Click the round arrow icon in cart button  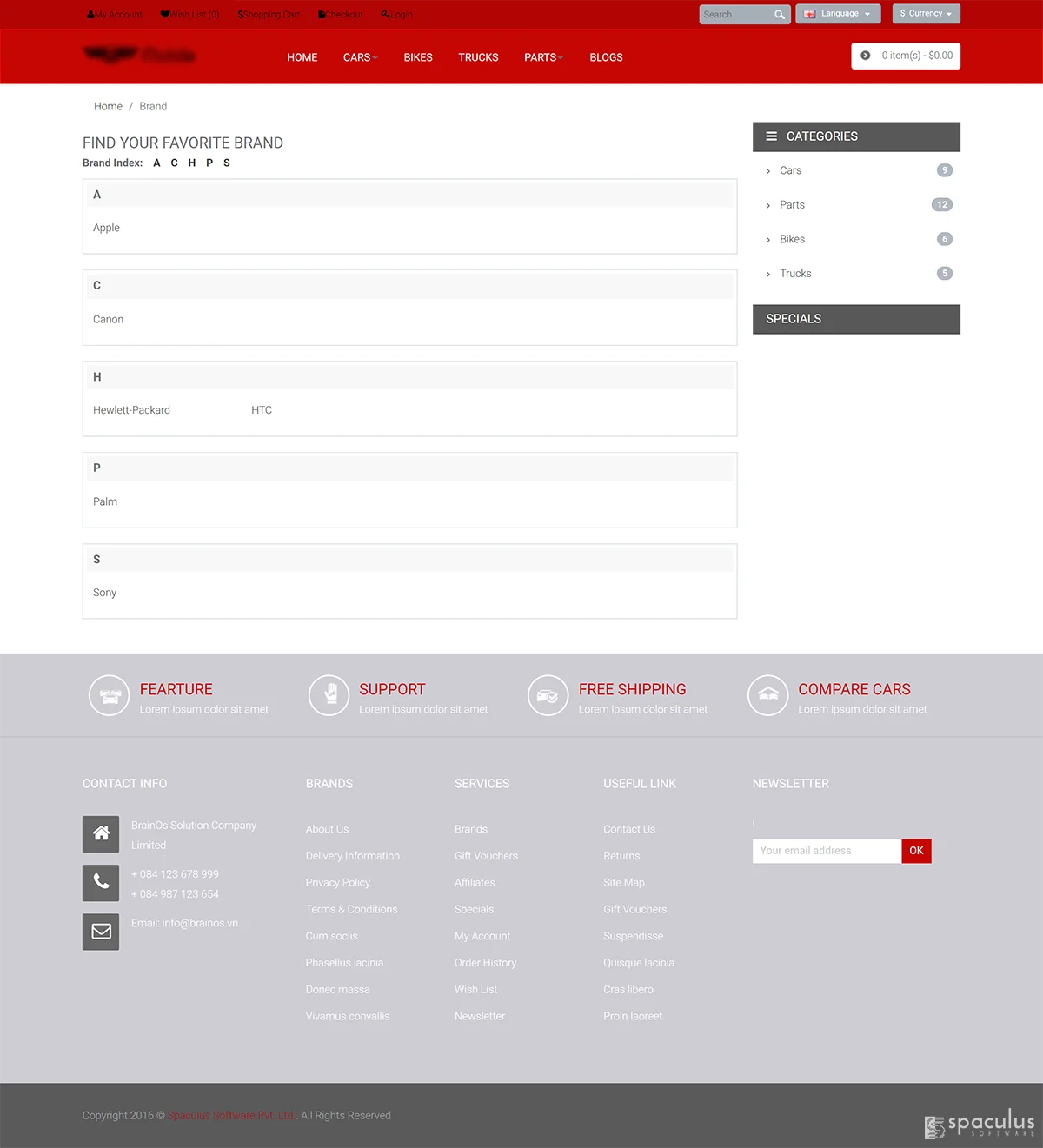[x=866, y=56]
